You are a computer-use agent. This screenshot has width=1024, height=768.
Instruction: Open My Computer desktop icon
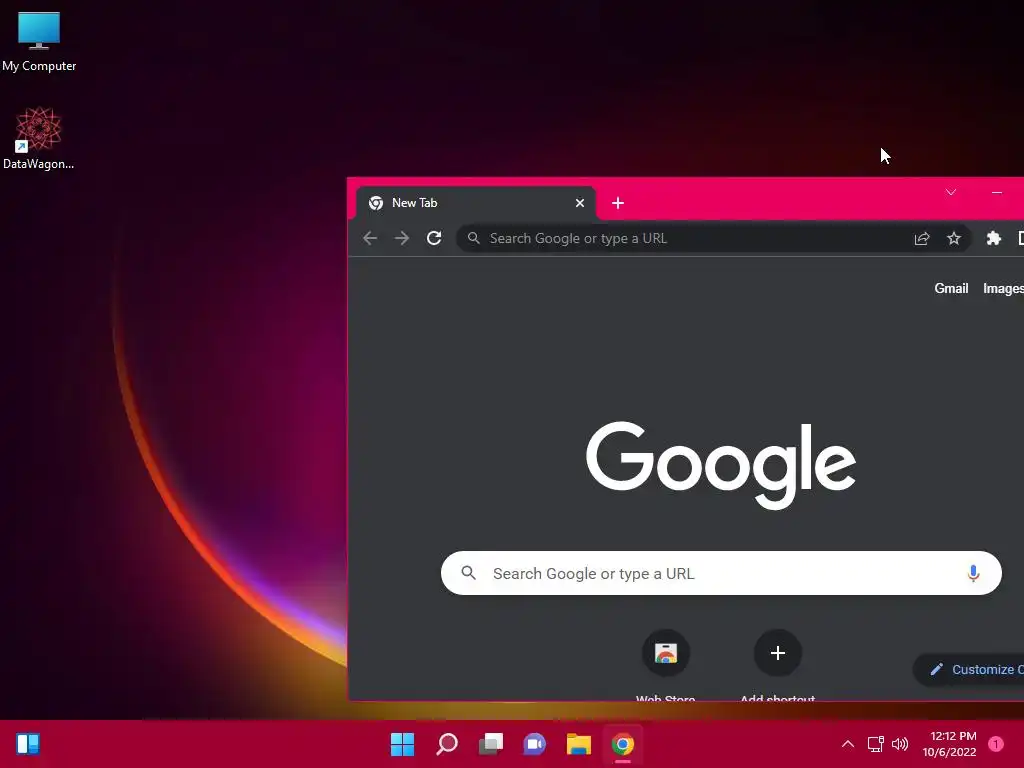pyautogui.click(x=39, y=40)
